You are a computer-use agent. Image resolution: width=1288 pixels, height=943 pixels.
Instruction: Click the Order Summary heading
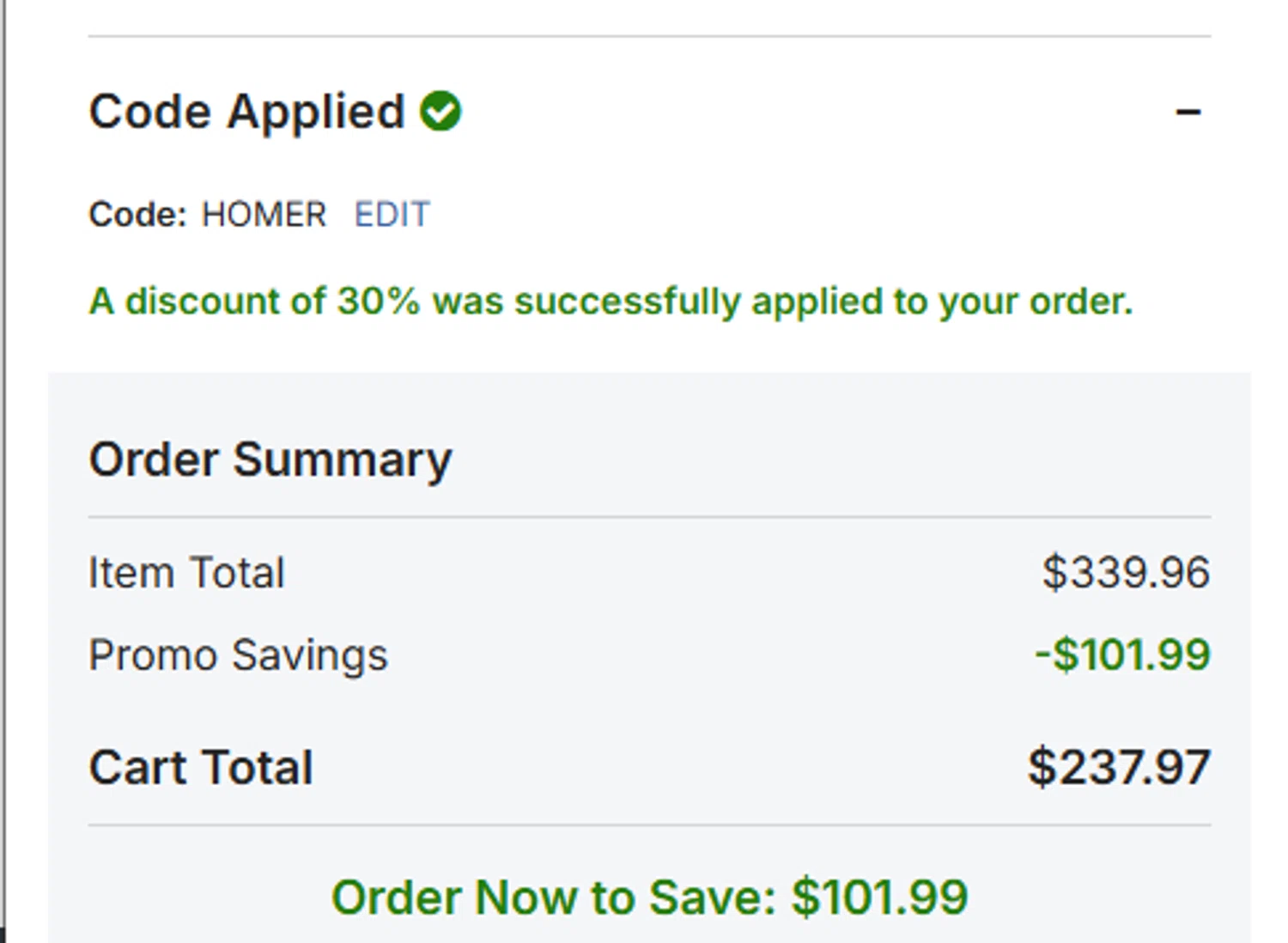tap(270, 459)
